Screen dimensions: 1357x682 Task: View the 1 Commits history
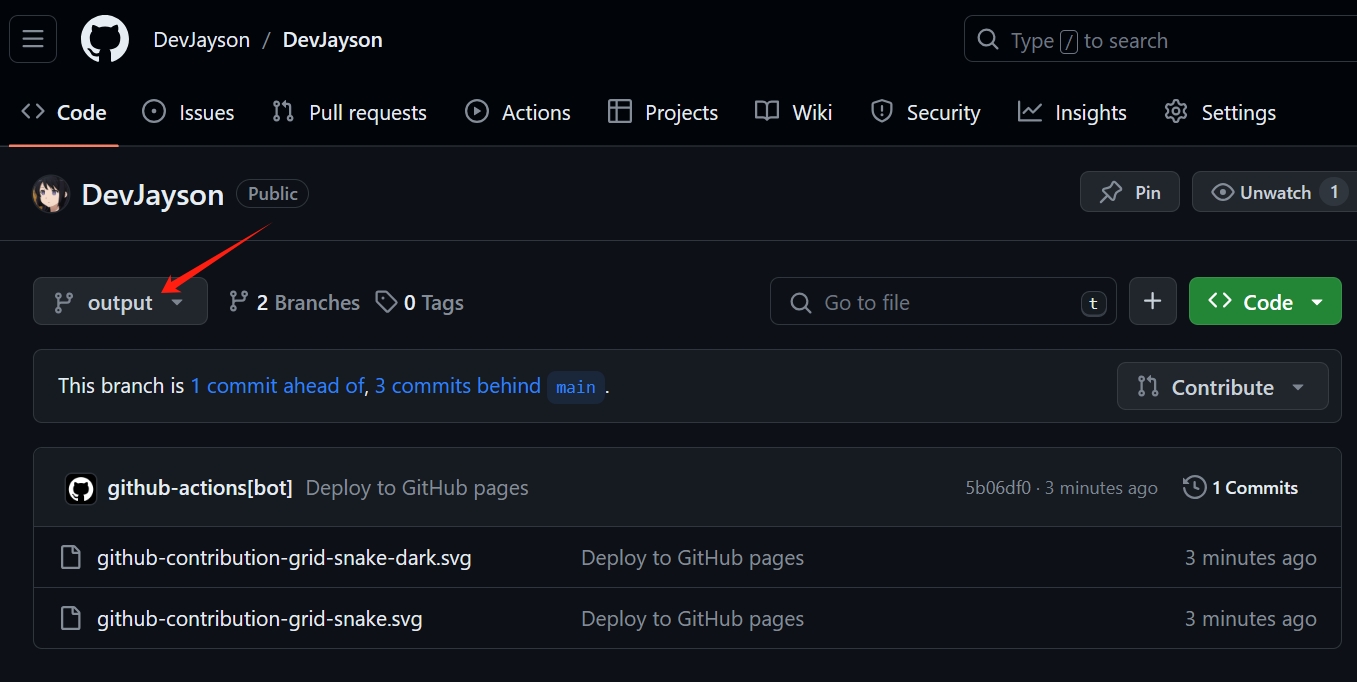(1240, 488)
